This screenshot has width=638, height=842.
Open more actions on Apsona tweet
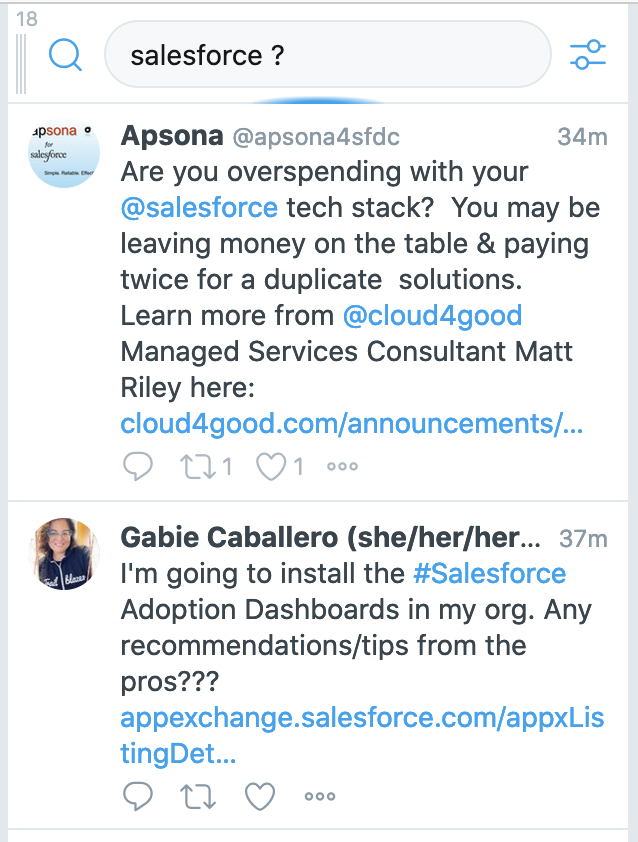coord(342,466)
